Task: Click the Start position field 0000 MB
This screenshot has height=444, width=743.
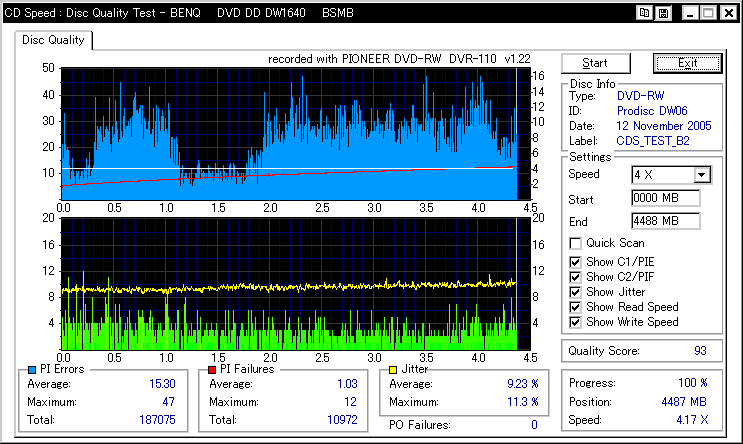Action: 665,198
